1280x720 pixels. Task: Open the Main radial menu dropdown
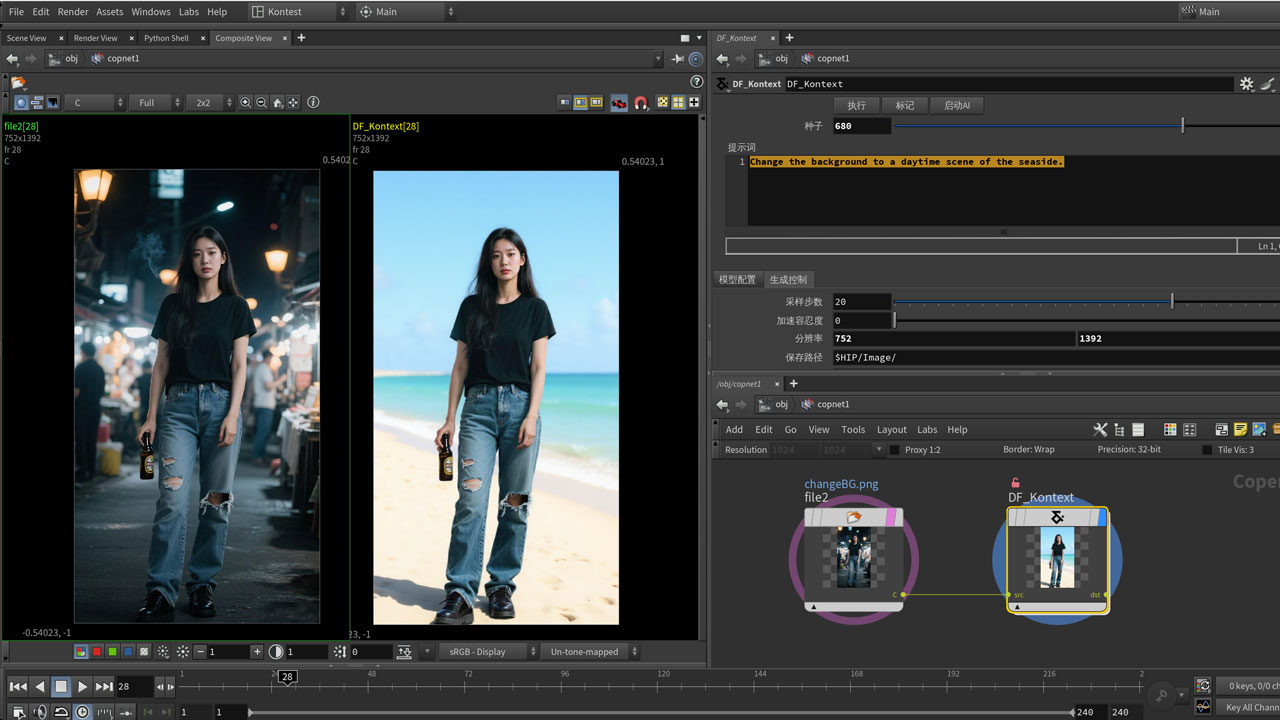click(x=405, y=12)
